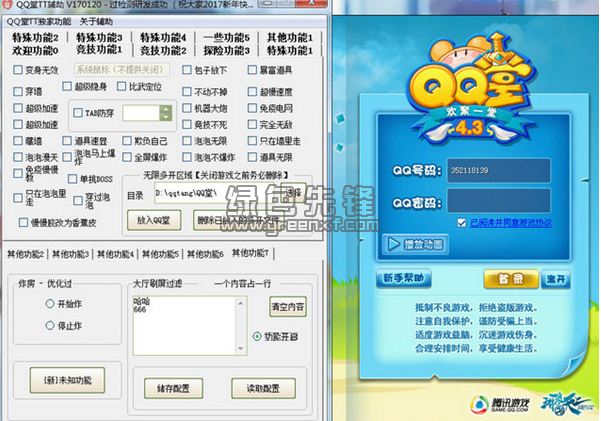Click the 播放动画 play button
Image resolution: width=601 pixels, height=421 pixels.
(415, 244)
